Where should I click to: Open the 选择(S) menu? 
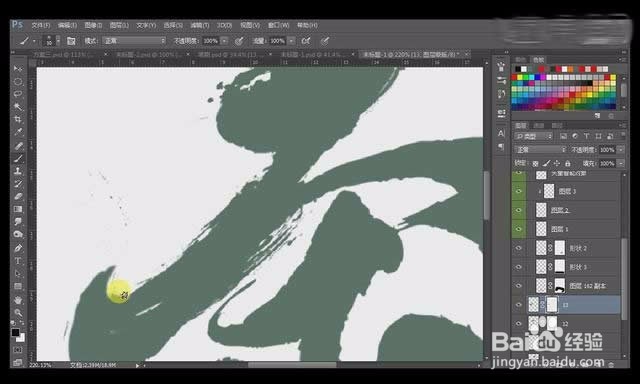[x=173, y=25]
